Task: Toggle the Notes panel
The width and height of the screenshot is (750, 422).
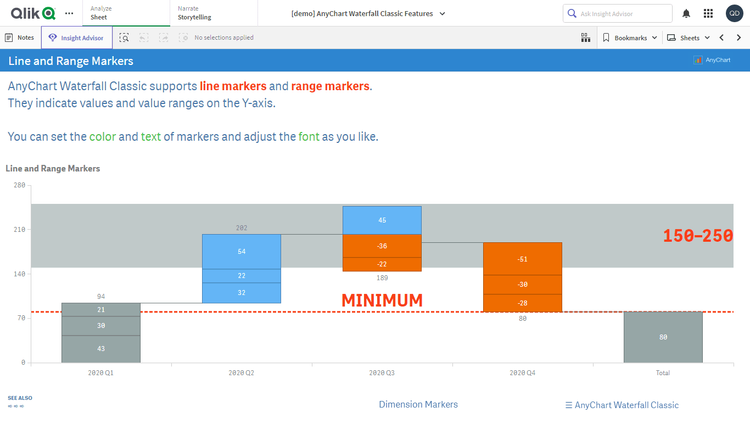Action: click(x=20, y=37)
